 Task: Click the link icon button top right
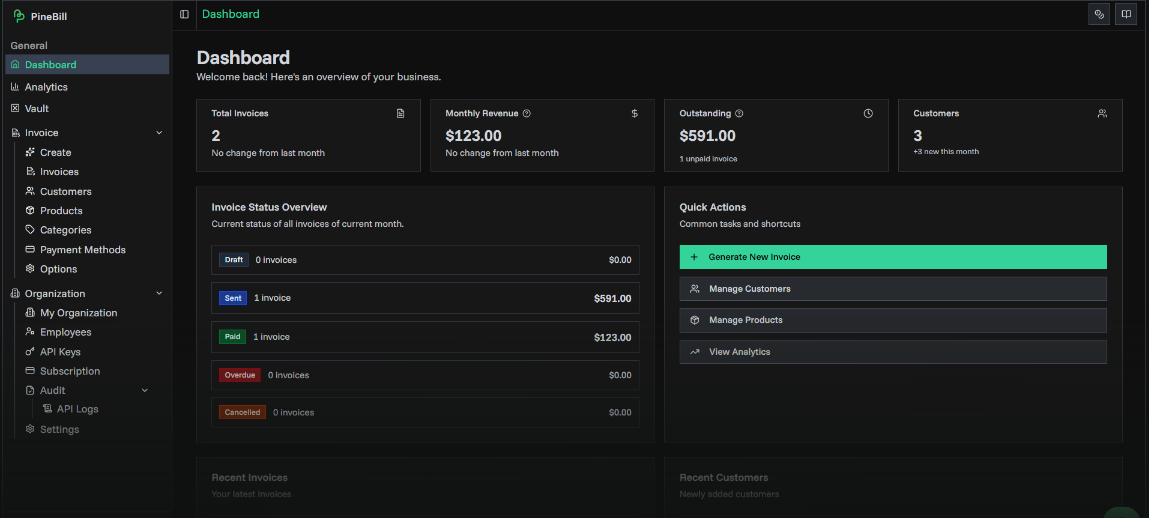click(x=1098, y=14)
